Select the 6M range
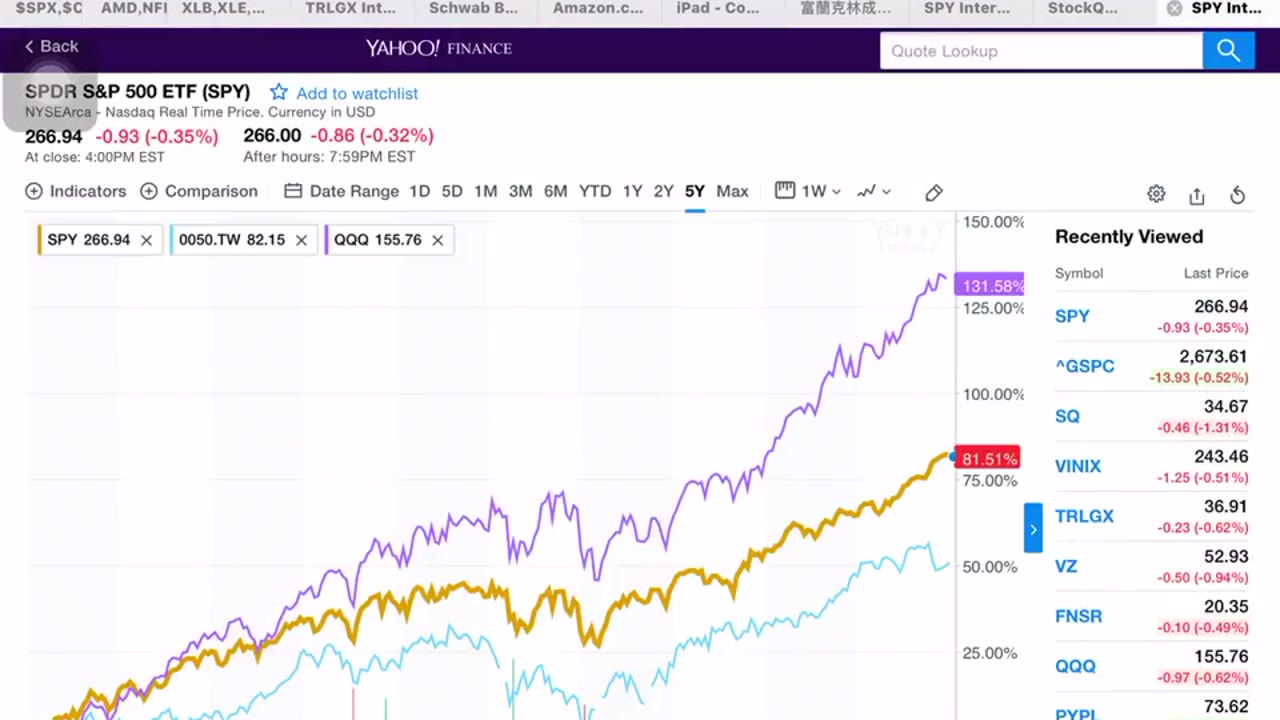Image resolution: width=1280 pixels, height=720 pixels. click(x=555, y=191)
